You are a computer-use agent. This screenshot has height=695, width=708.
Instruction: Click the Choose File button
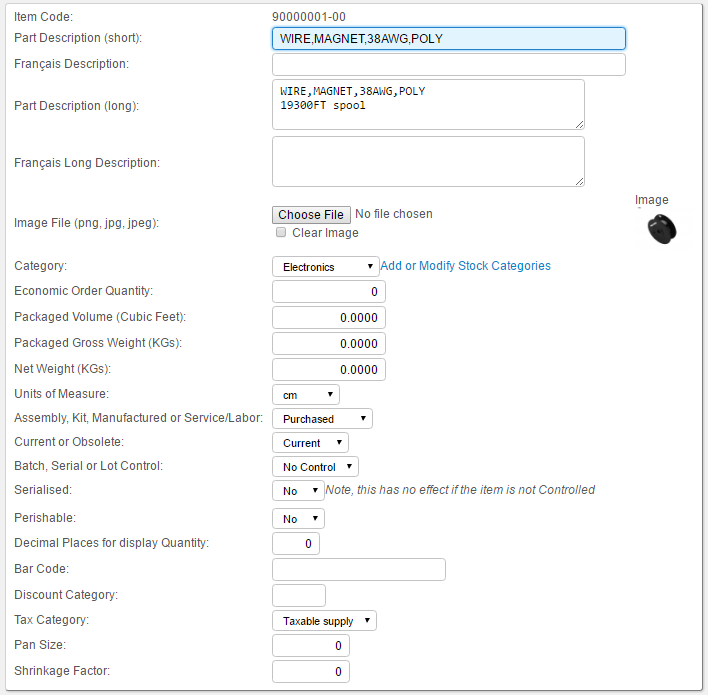coord(311,215)
